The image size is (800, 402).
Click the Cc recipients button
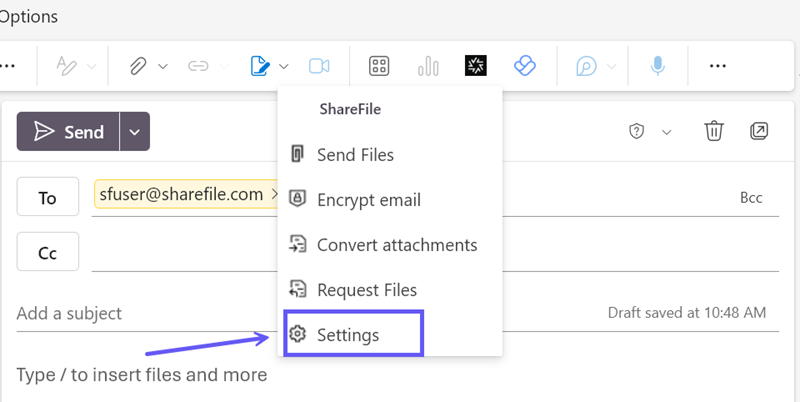pos(47,252)
